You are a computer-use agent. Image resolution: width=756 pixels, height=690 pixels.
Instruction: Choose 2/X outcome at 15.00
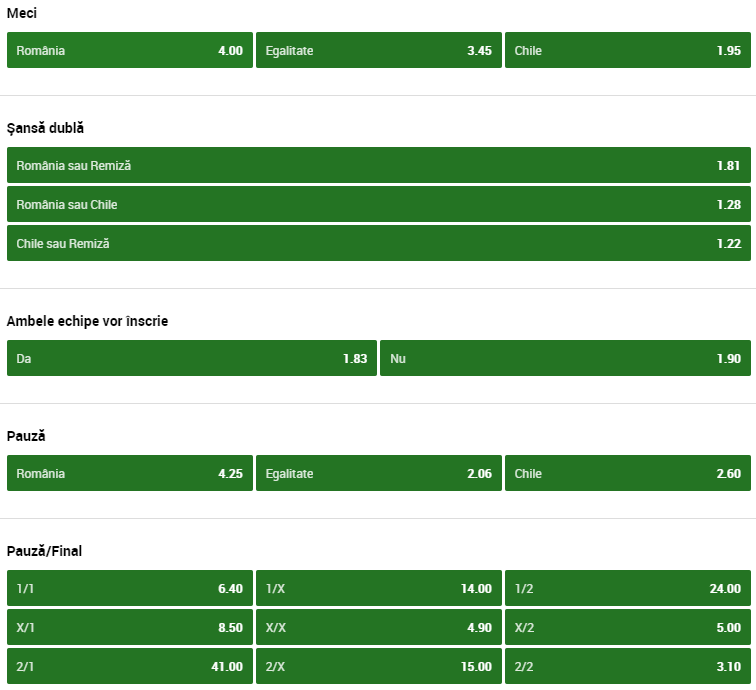tap(378, 666)
